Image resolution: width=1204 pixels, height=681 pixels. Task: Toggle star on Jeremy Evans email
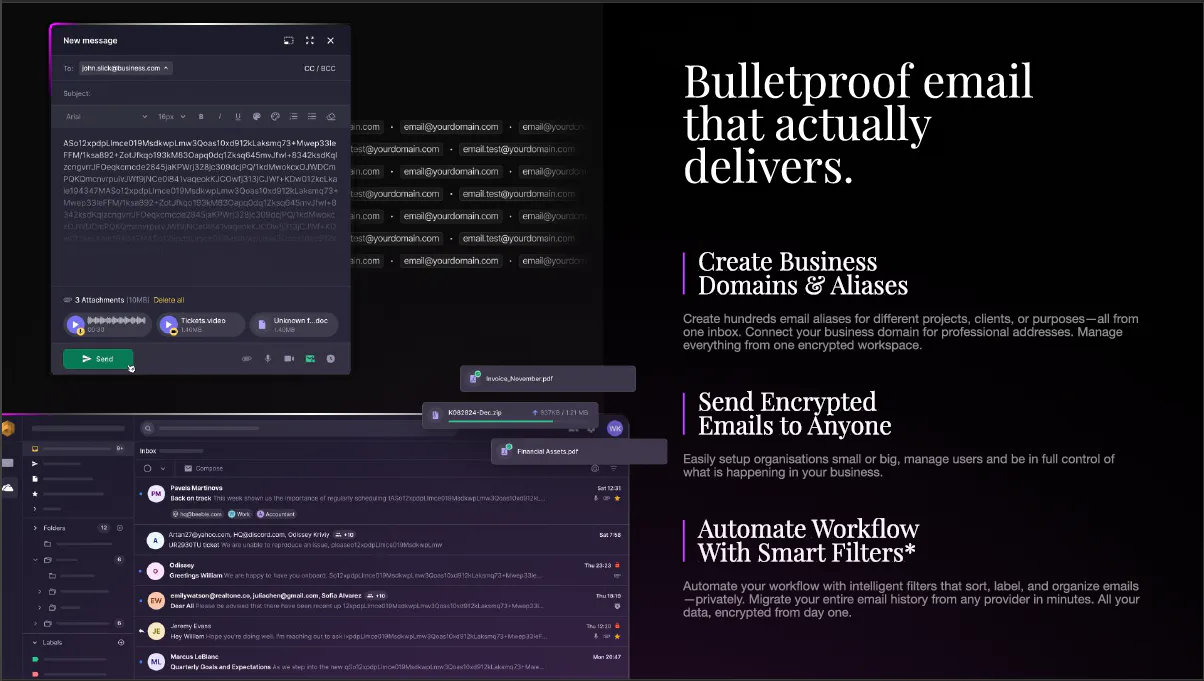click(x=617, y=636)
